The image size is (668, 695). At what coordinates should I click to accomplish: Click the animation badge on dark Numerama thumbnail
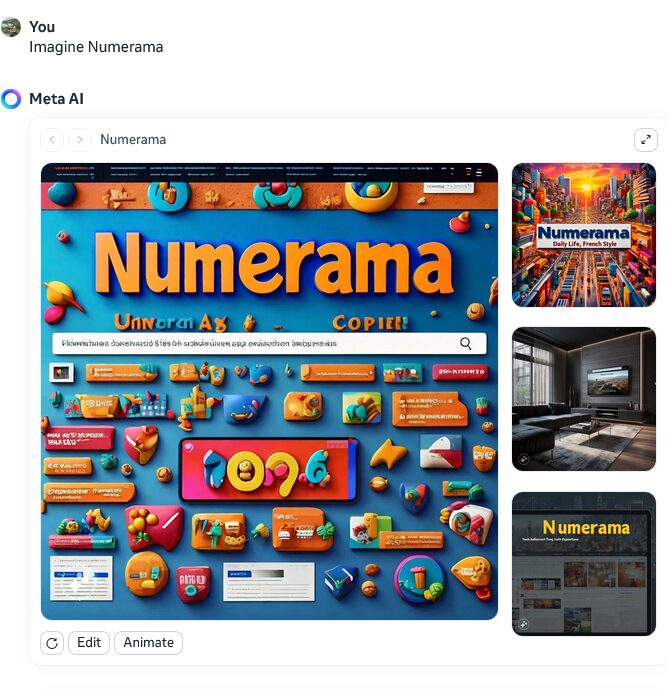[x=523, y=624]
